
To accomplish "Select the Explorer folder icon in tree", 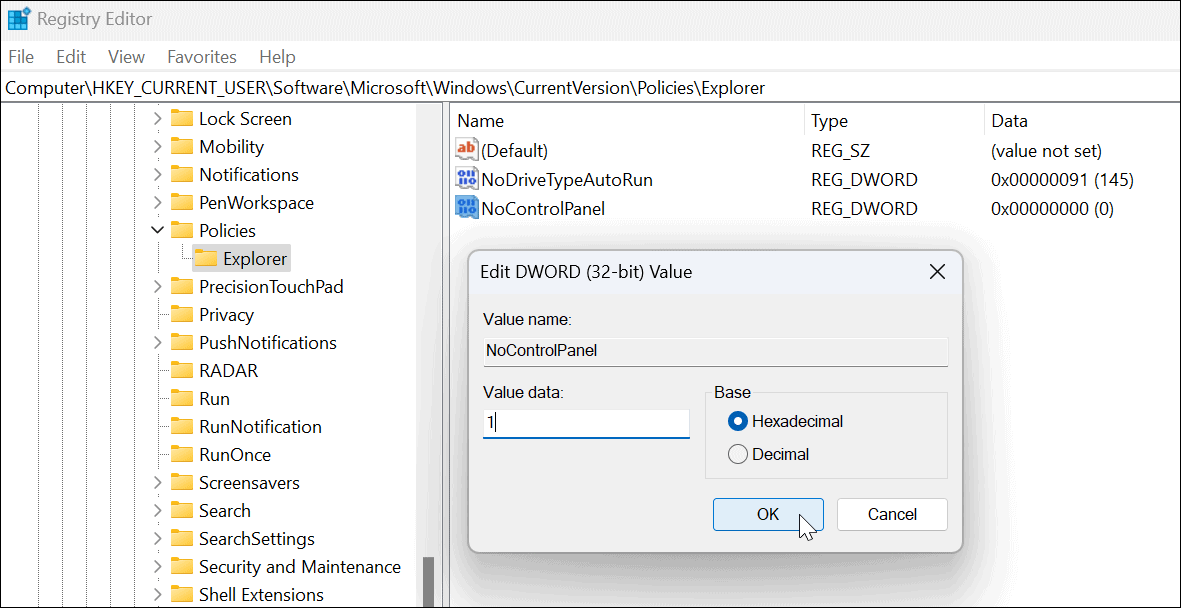I will pyautogui.click(x=205, y=259).
